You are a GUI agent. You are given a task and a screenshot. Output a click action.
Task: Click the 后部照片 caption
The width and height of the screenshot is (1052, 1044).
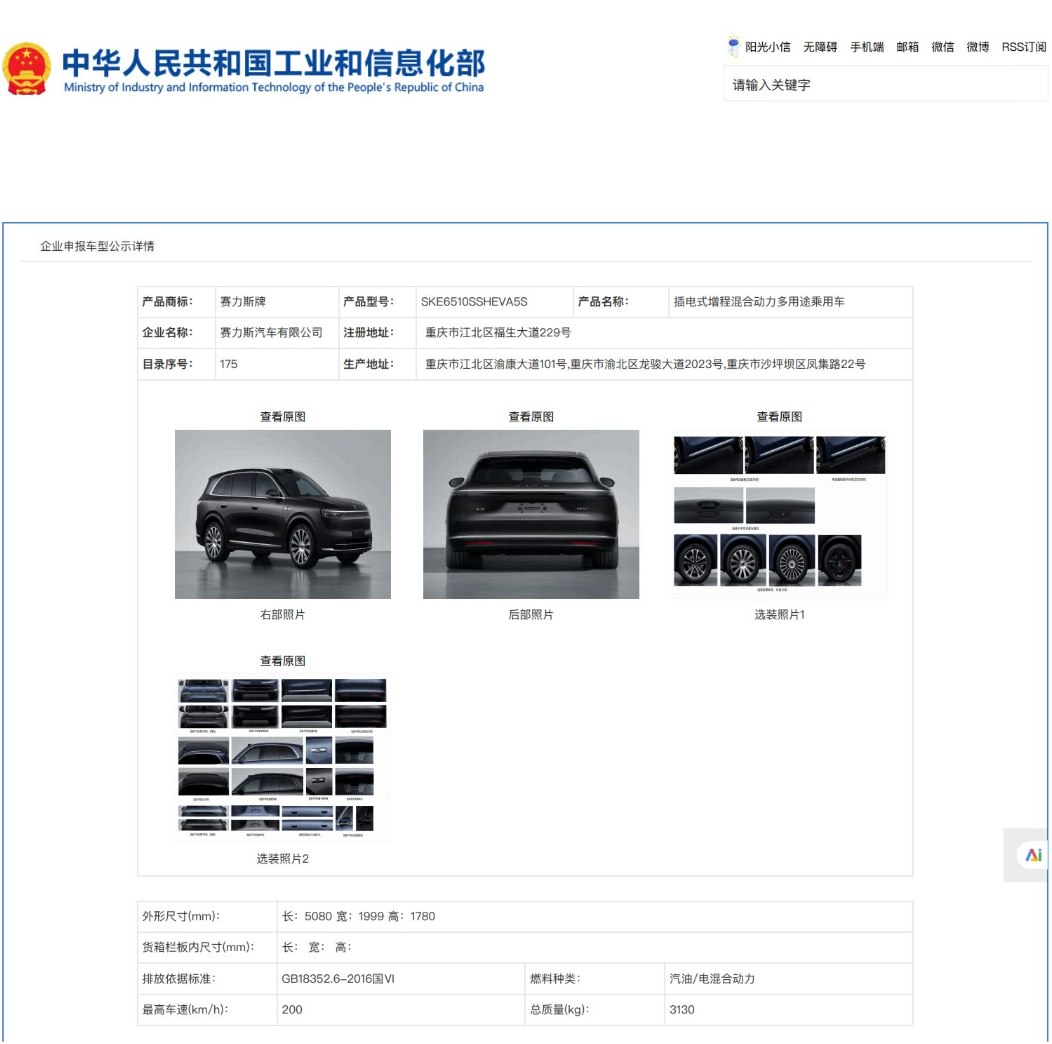pos(531,615)
